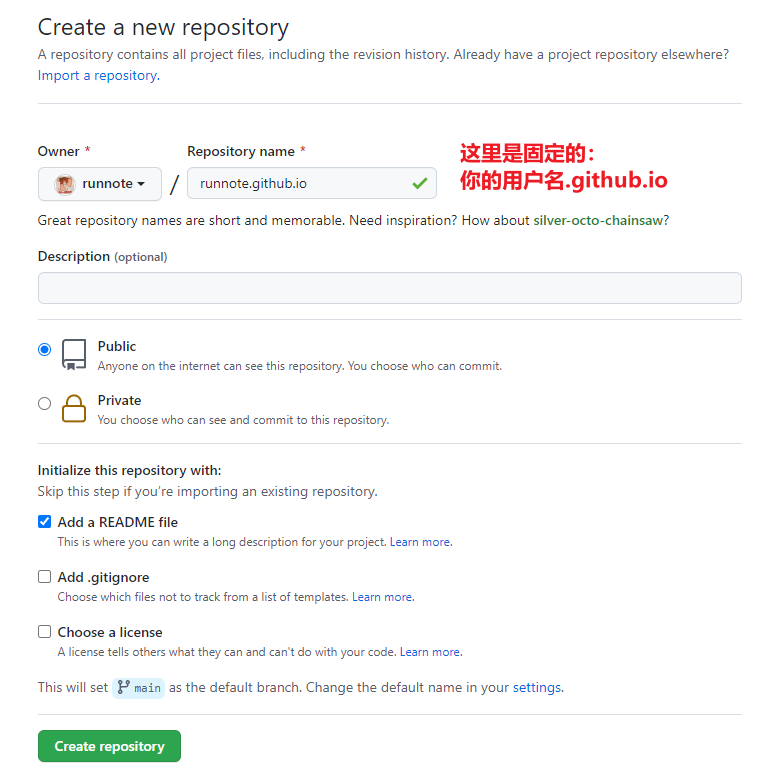Click the Public repository book icon
The height and width of the screenshot is (774, 768).
74,355
